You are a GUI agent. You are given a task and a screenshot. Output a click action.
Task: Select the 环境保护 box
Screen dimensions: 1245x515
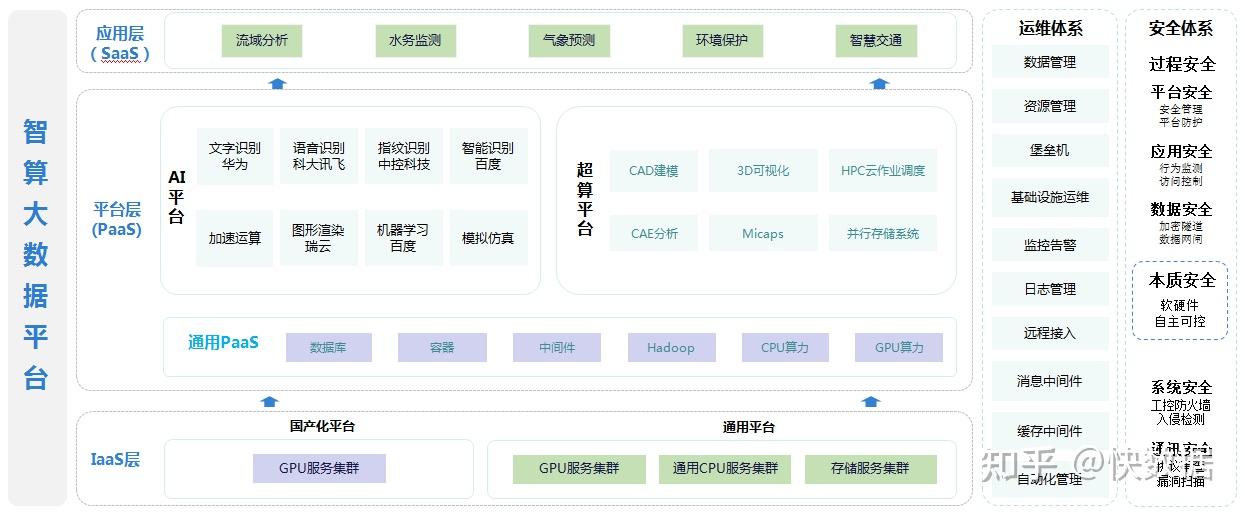point(722,41)
